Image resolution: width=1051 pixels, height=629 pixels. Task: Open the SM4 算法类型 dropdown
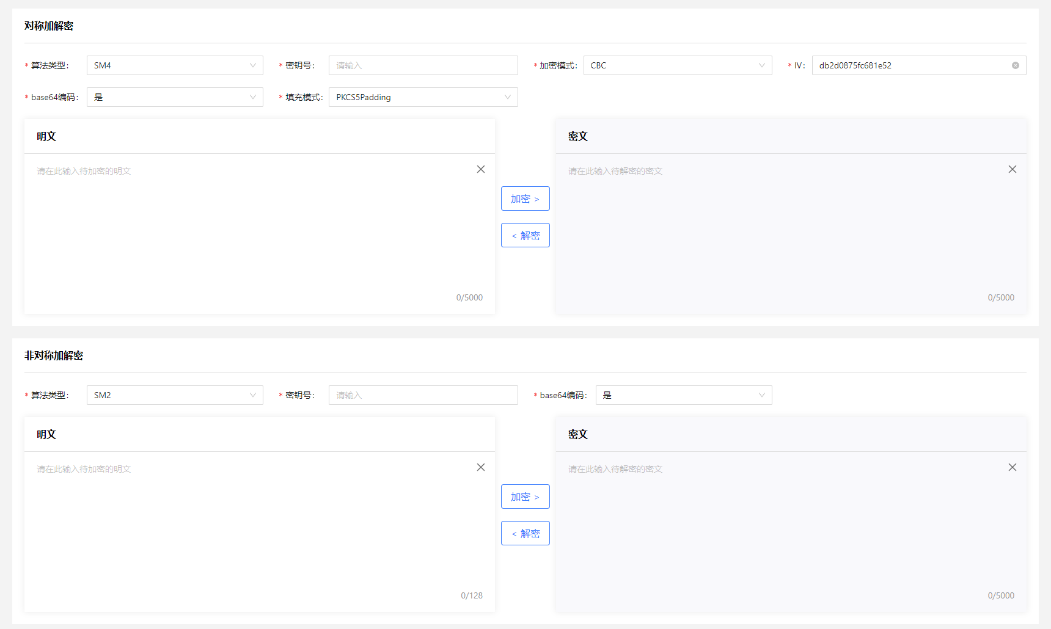pyautogui.click(x=175, y=66)
